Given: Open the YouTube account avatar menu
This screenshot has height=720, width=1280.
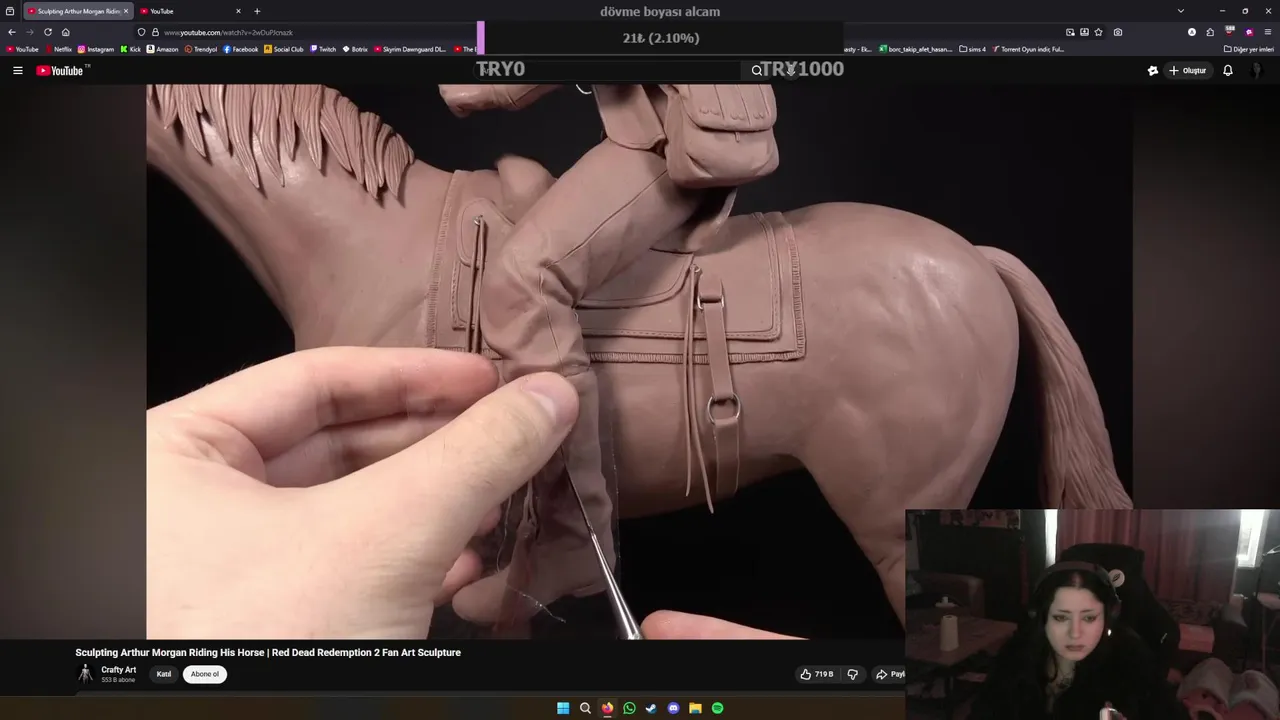Looking at the screenshot, I should (x=1259, y=71).
